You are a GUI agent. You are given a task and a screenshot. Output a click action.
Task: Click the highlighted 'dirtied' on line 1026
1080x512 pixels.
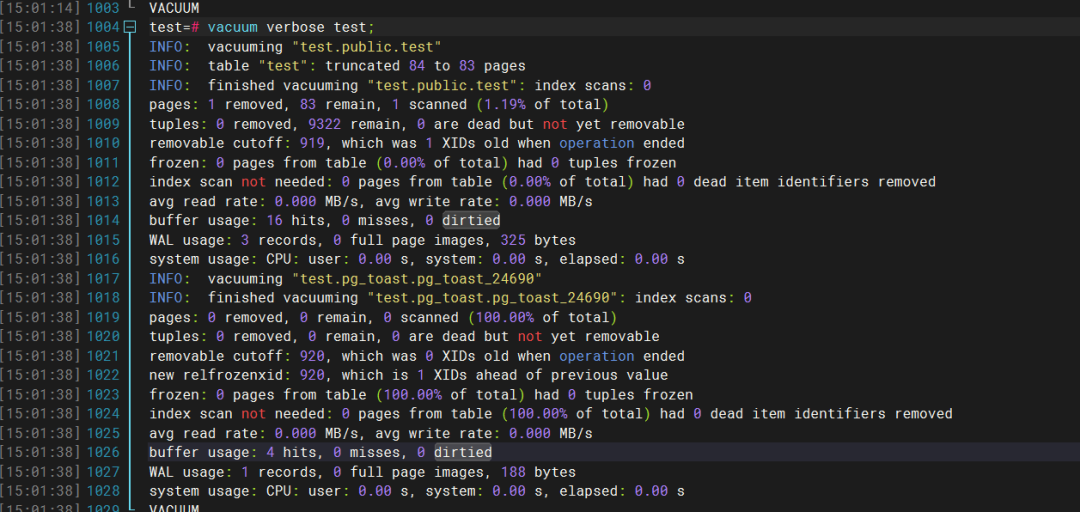(463, 453)
